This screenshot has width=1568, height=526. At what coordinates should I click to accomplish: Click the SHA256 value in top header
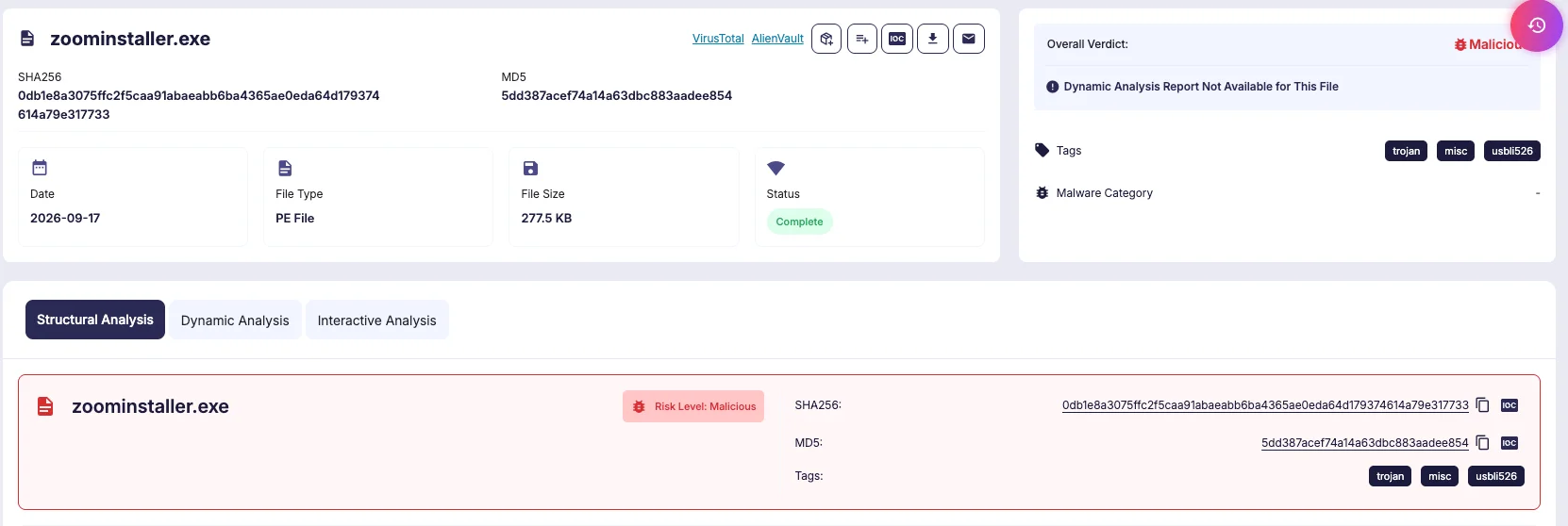(198, 105)
